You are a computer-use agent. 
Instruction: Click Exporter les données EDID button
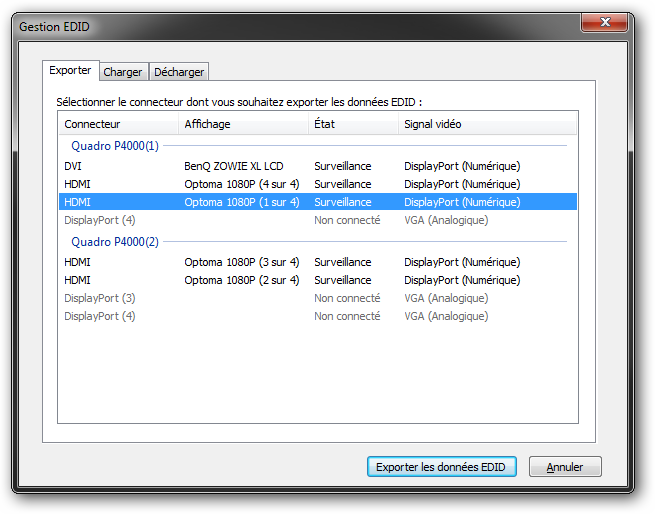(441, 467)
